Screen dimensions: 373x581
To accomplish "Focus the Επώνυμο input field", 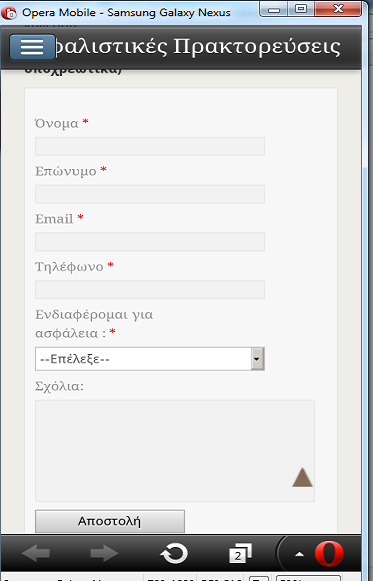I will click(150, 194).
